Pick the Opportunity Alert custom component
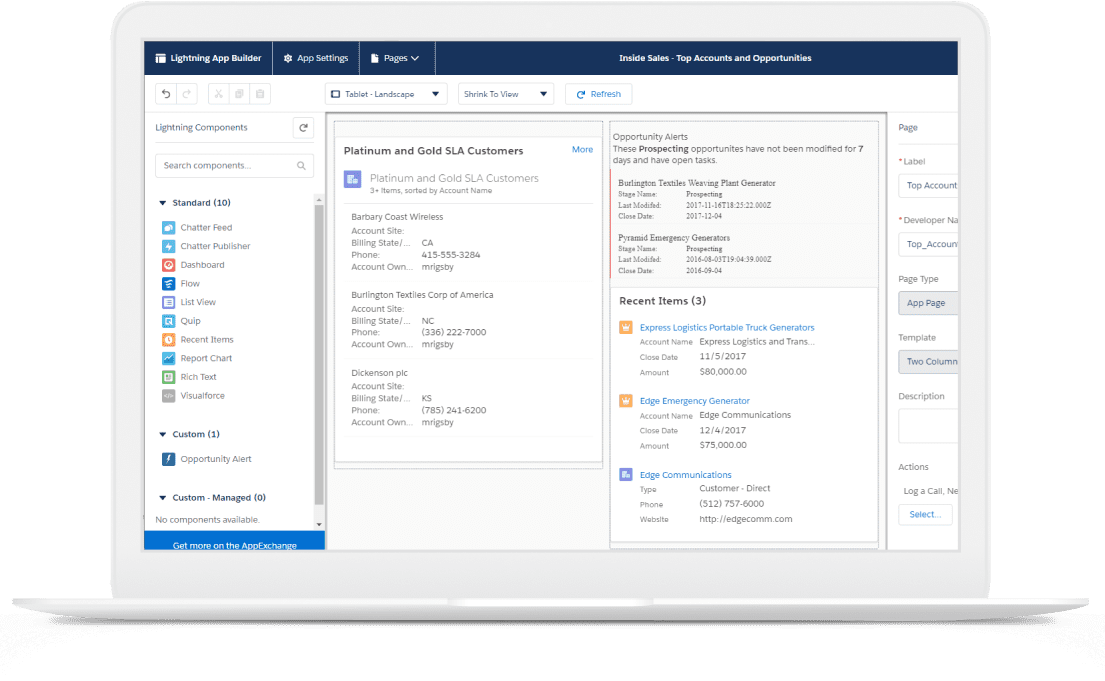Viewport: 1105px width, 681px height. pyautogui.click(x=215, y=460)
